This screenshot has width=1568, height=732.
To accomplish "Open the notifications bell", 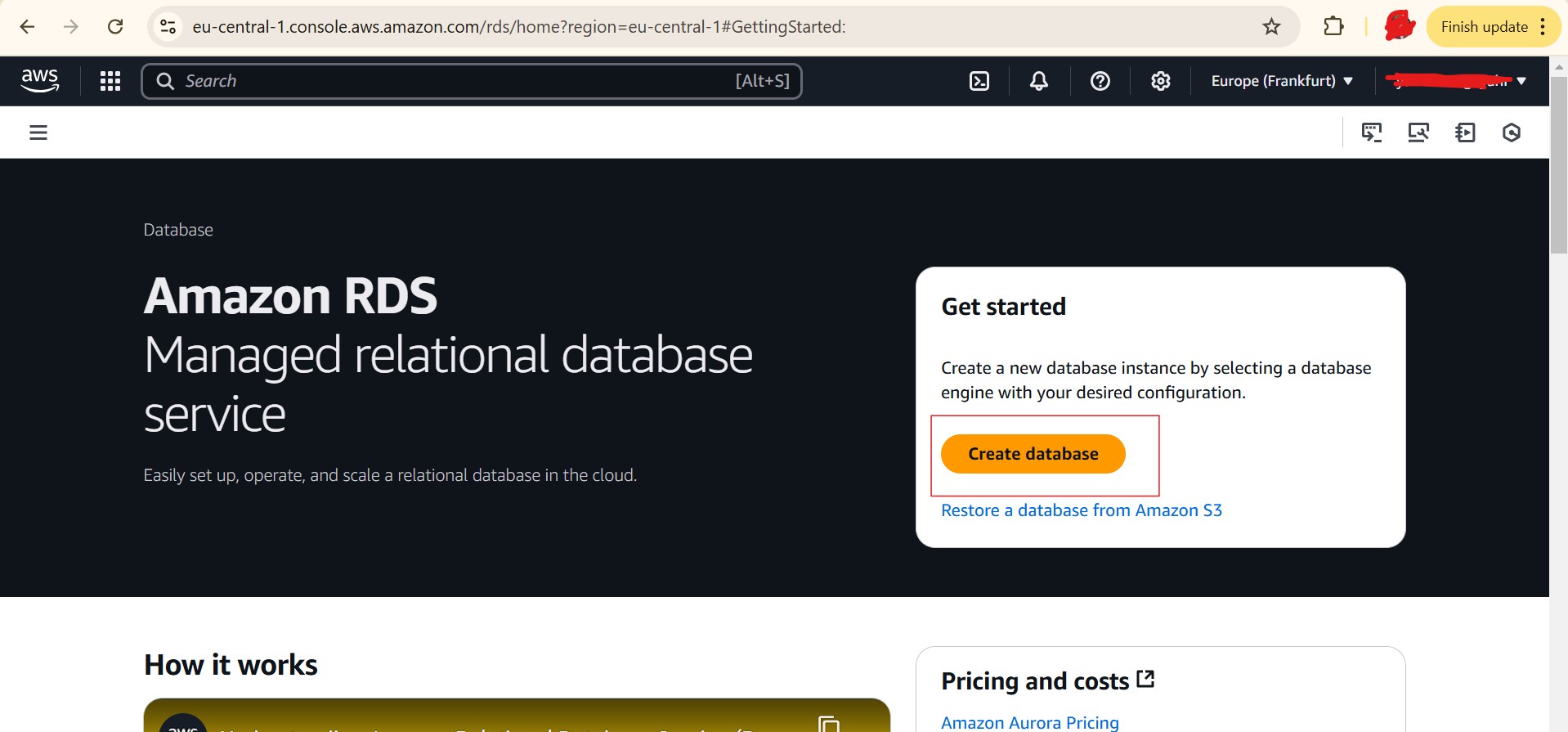I will [1038, 81].
